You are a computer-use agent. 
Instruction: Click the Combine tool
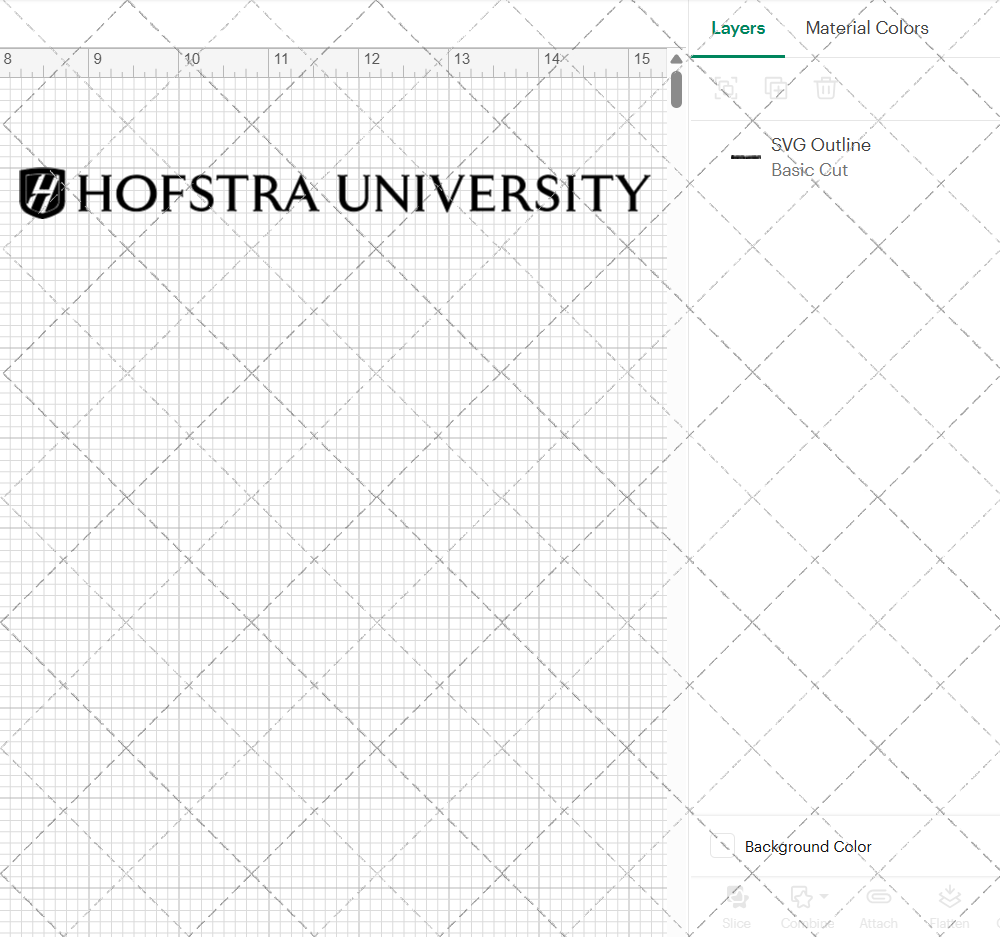(x=807, y=907)
